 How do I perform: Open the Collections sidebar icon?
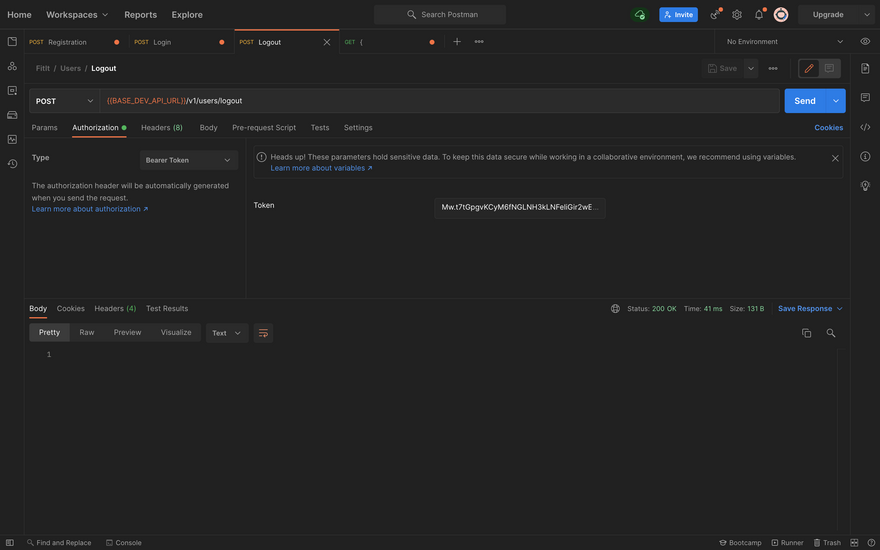[x=12, y=42]
